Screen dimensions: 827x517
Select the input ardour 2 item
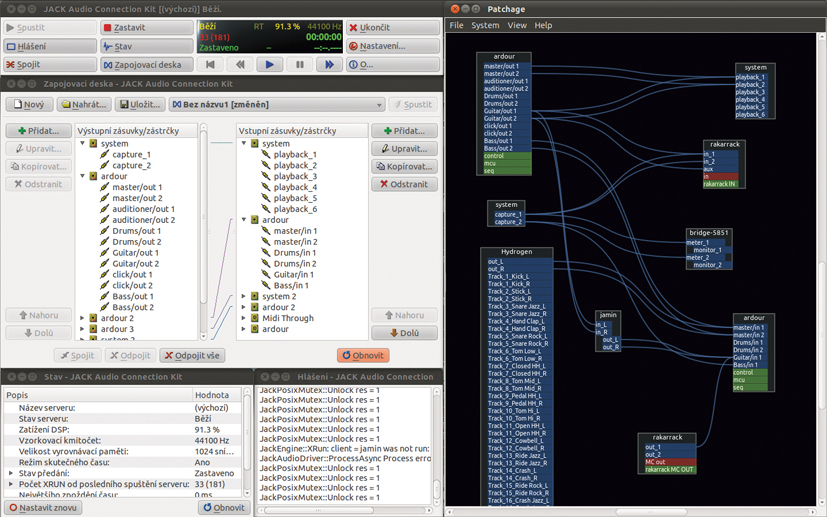point(278,307)
